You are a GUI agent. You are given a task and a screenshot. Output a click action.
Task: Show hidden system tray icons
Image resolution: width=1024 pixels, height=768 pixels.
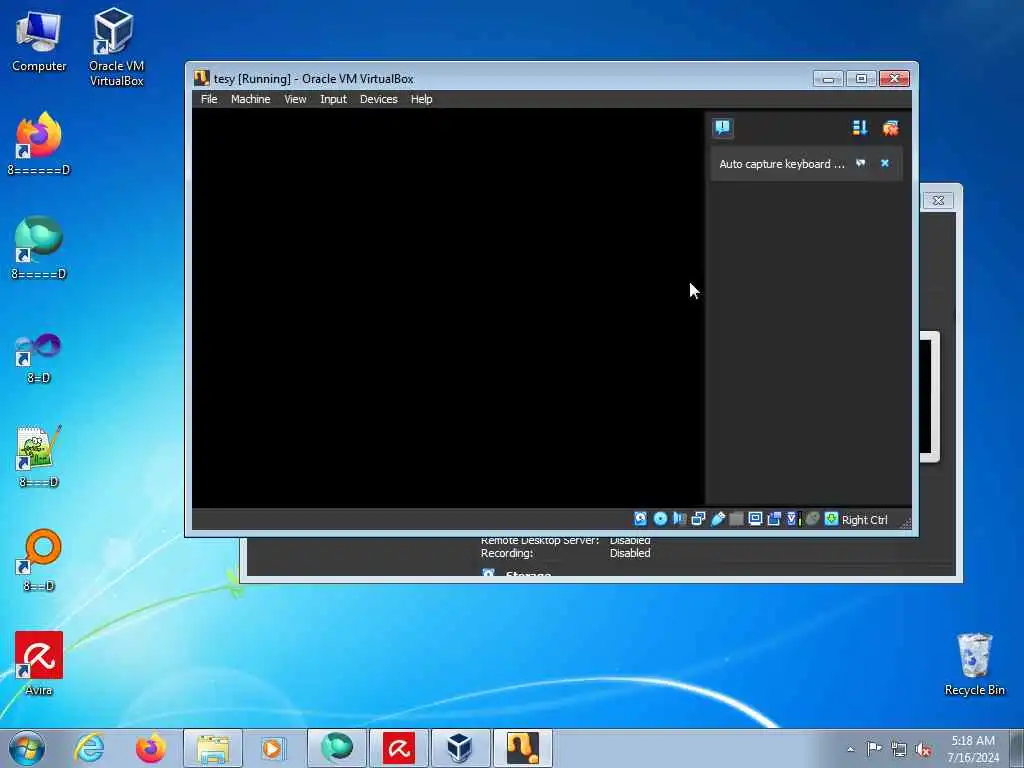850,749
